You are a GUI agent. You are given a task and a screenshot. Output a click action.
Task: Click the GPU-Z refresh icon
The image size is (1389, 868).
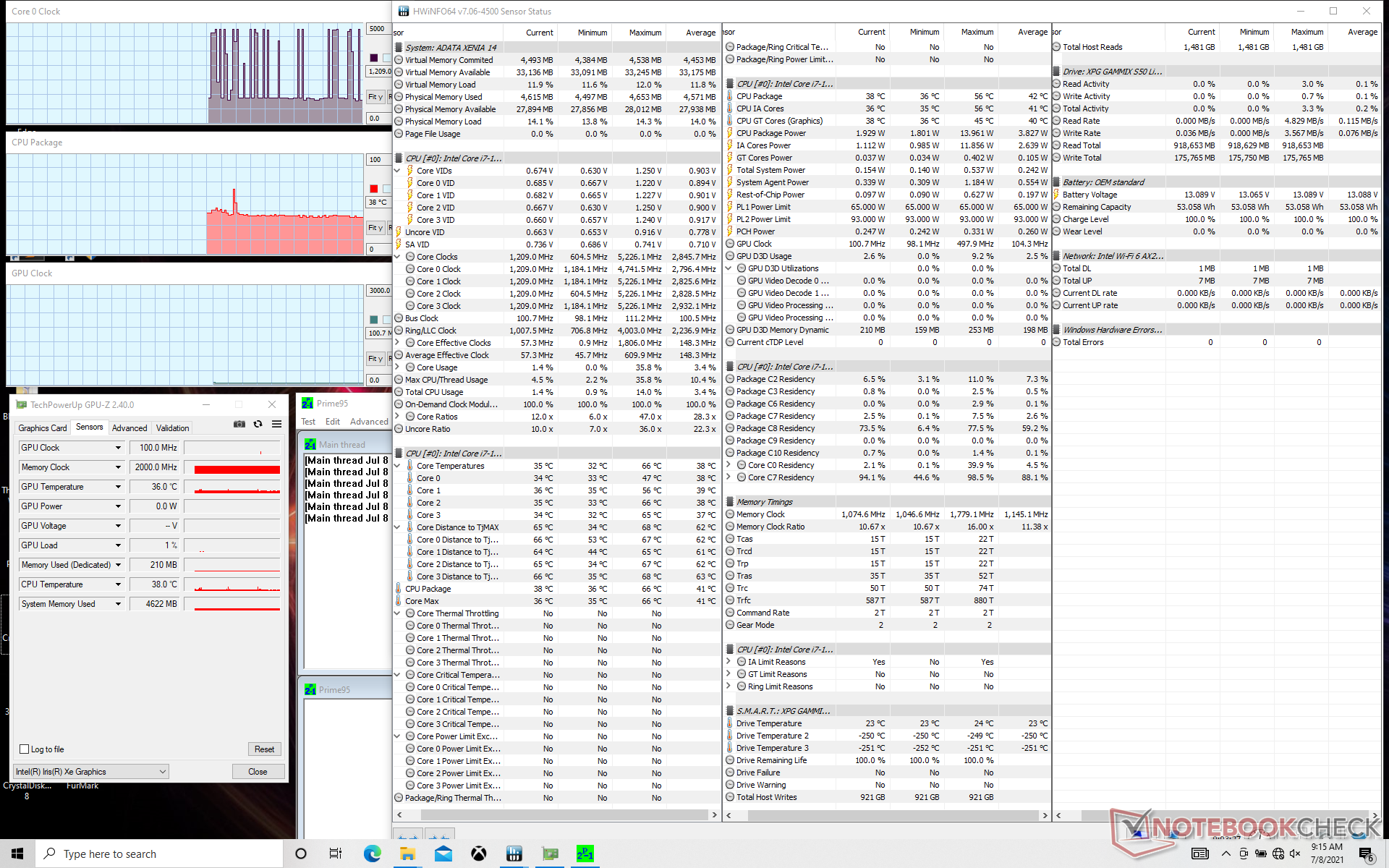258,425
